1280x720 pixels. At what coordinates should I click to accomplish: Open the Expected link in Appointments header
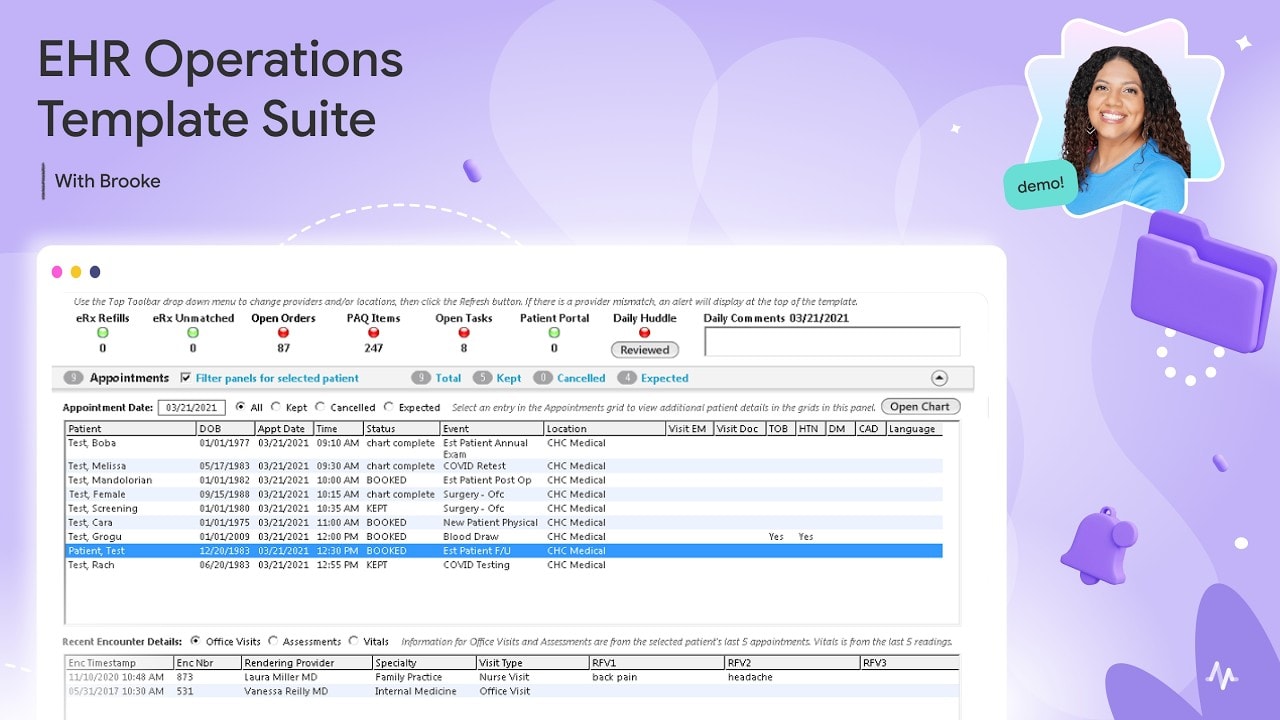[665, 378]
